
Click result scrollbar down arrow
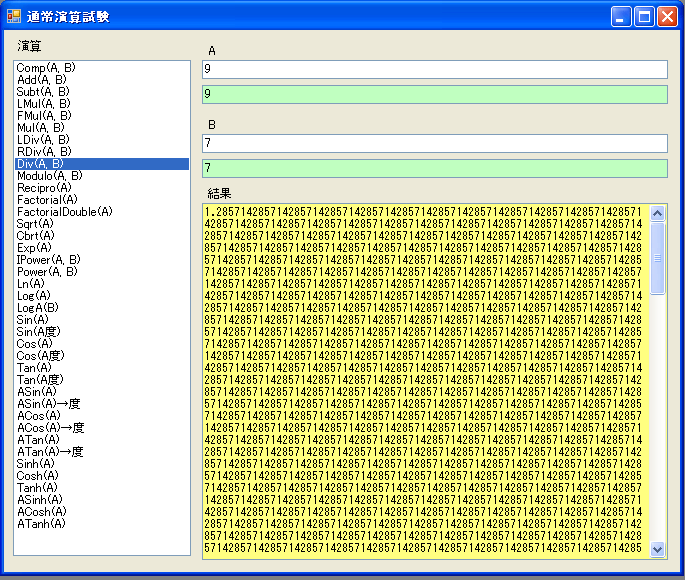657,549
